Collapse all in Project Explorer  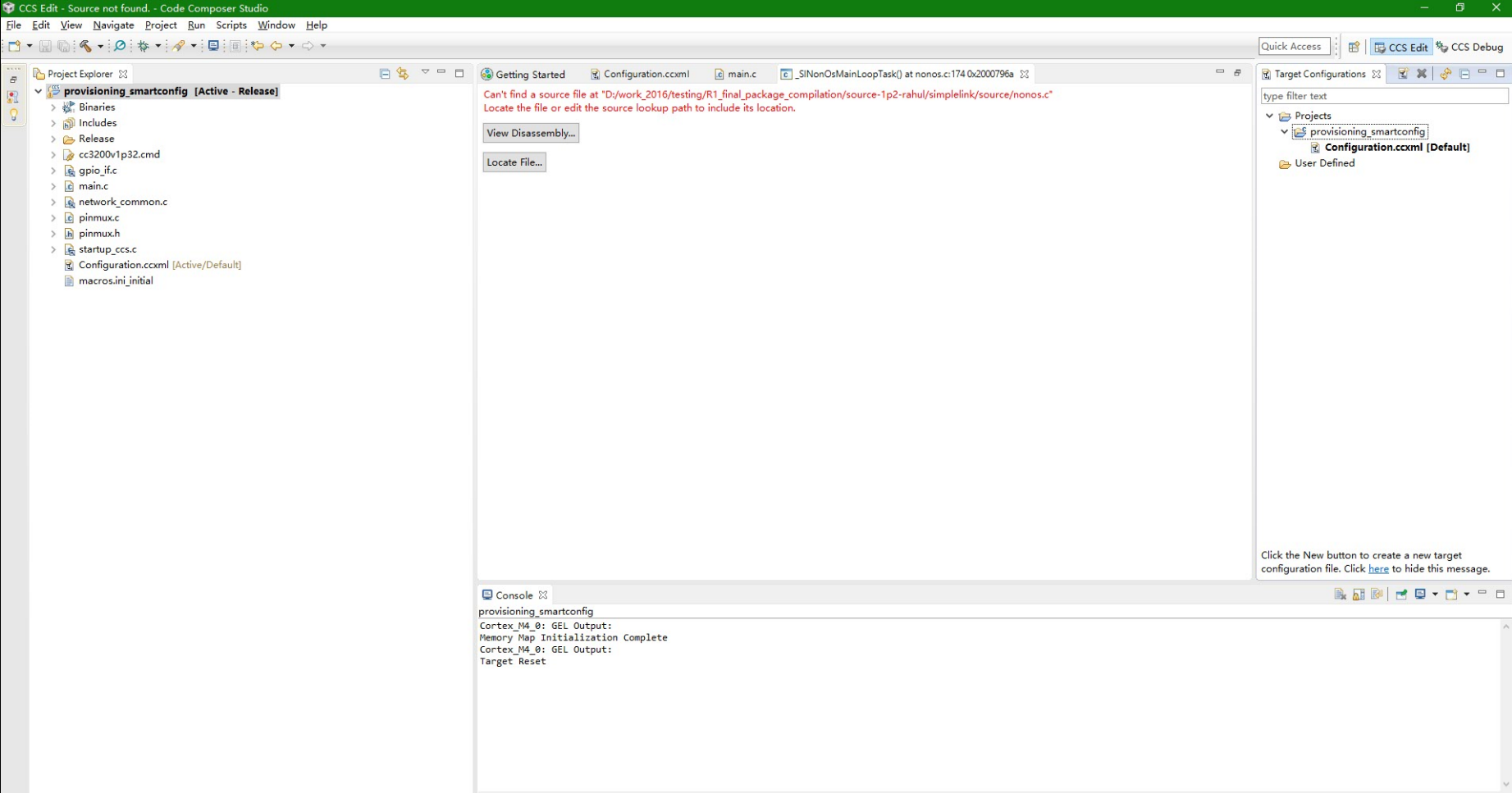[x=385, y=73]
